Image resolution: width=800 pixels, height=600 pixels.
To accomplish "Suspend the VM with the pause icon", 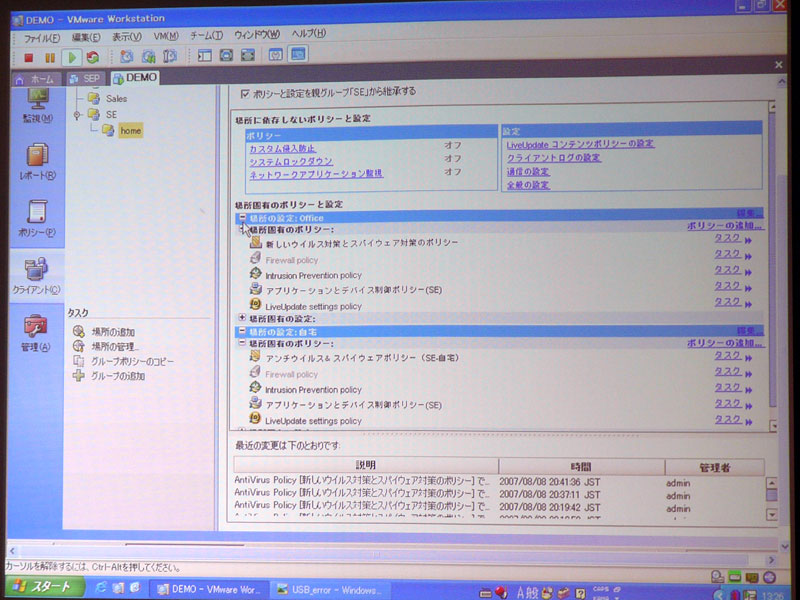I will pos(49,58).
